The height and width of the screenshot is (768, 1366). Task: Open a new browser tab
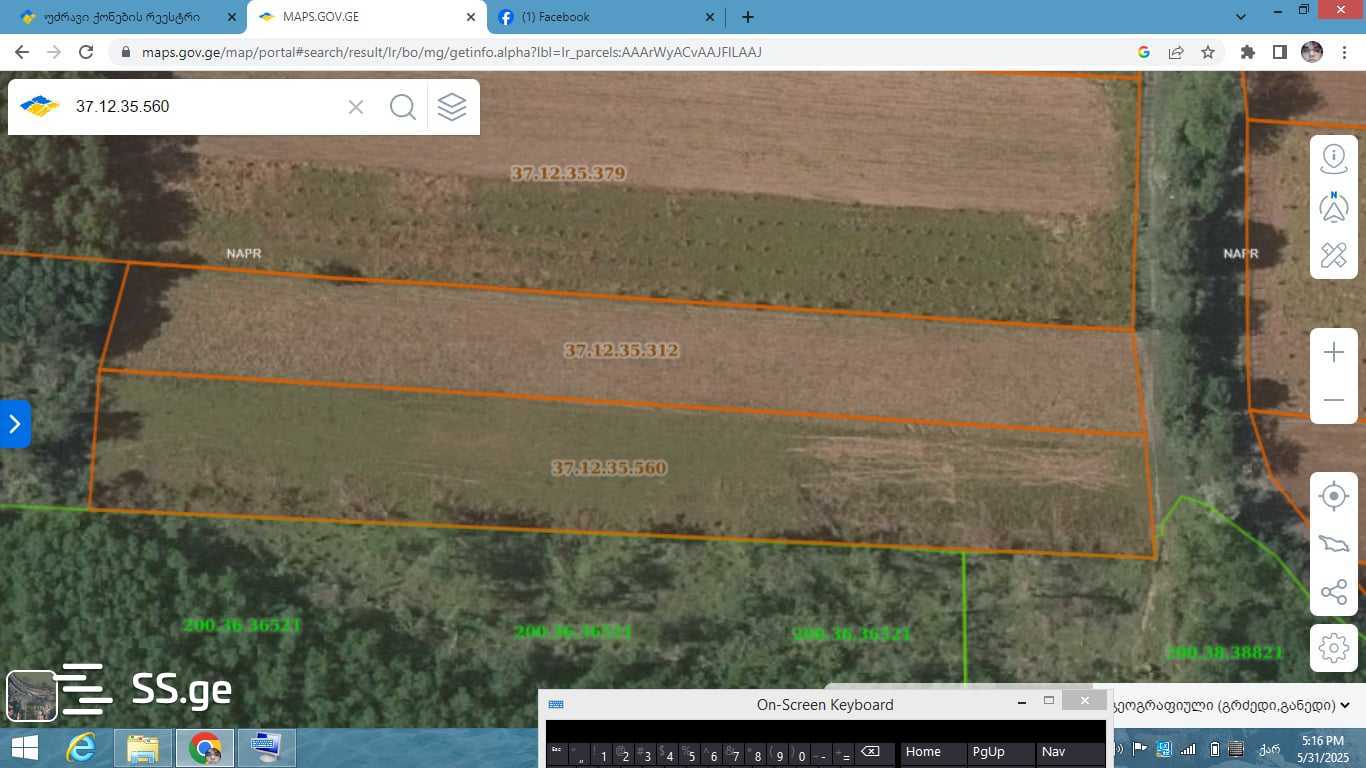point(748,17)
